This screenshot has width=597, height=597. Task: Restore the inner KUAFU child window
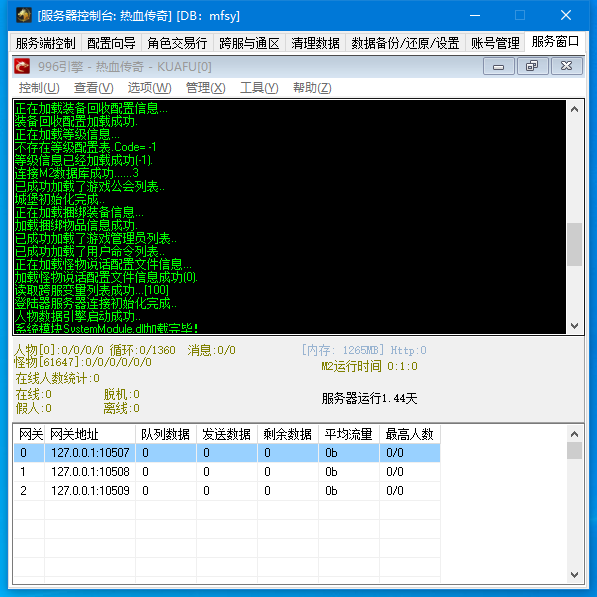tap(532, 67)
